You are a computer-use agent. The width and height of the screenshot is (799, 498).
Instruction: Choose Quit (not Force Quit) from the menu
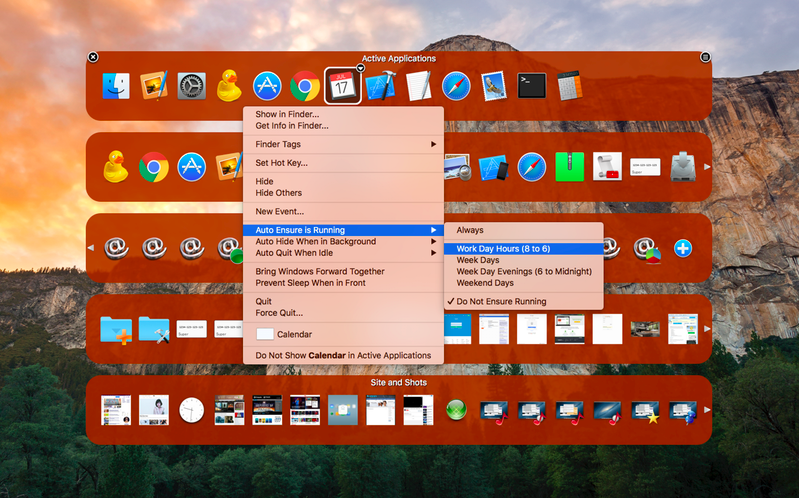click(x=343, y=301)
